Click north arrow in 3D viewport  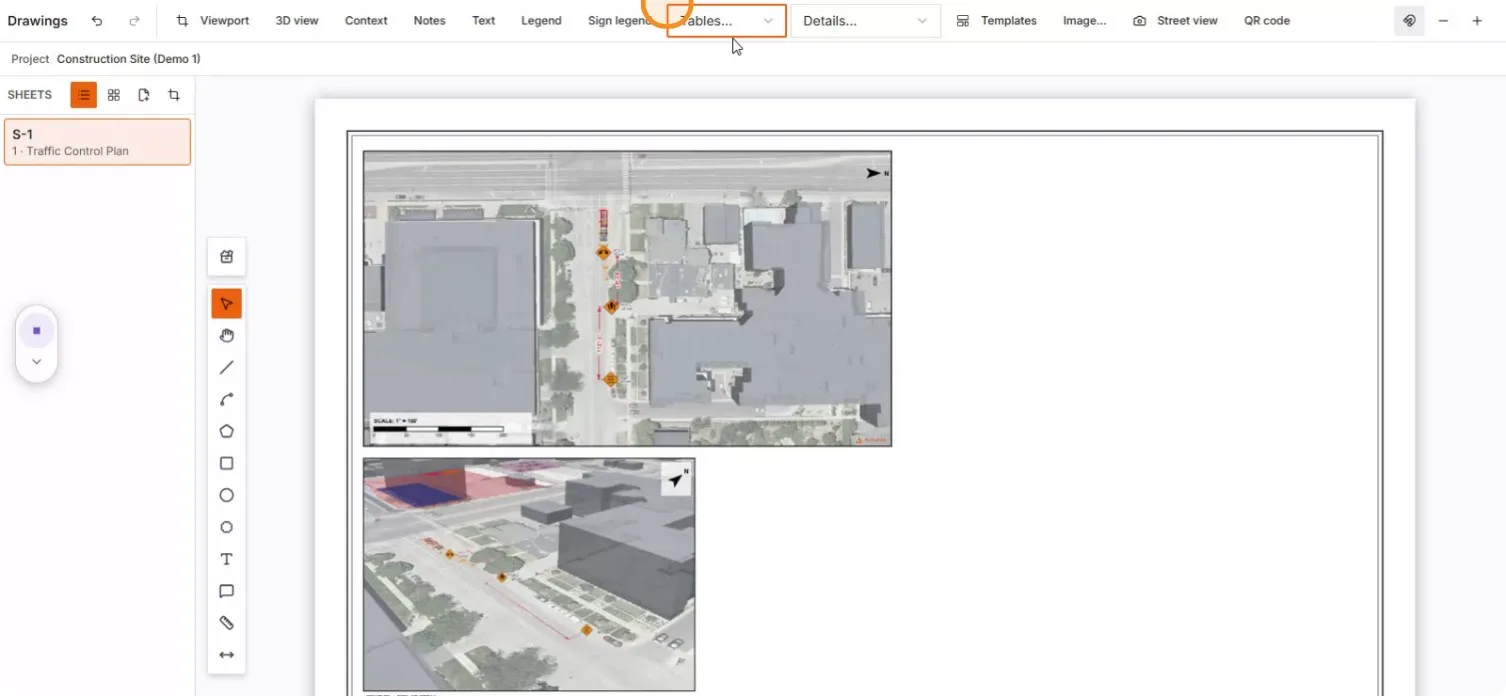pyautogui.click(x=677, y=480)
